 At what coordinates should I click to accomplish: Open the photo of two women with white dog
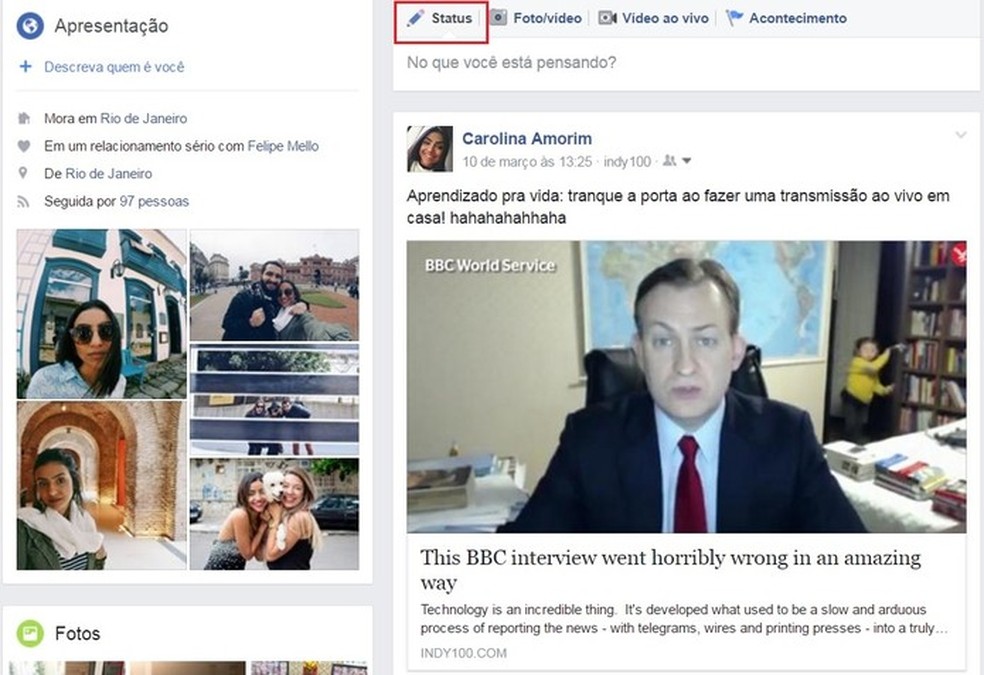[x=274, y=514]
